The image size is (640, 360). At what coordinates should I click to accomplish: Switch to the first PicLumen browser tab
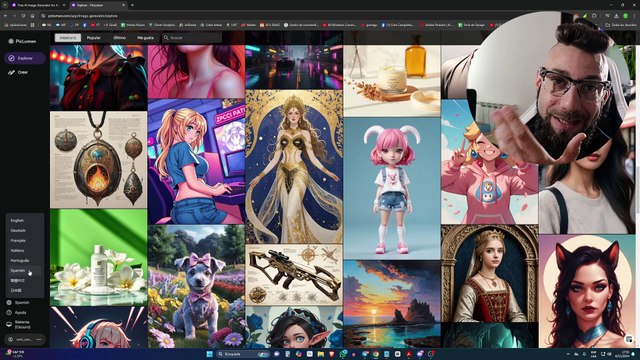[37, 5]
